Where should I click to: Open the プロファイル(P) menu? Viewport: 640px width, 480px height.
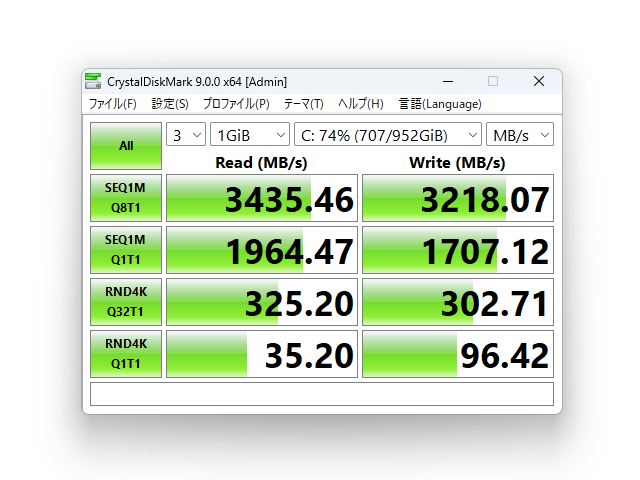pyautogui.click(x=236, y=104)
